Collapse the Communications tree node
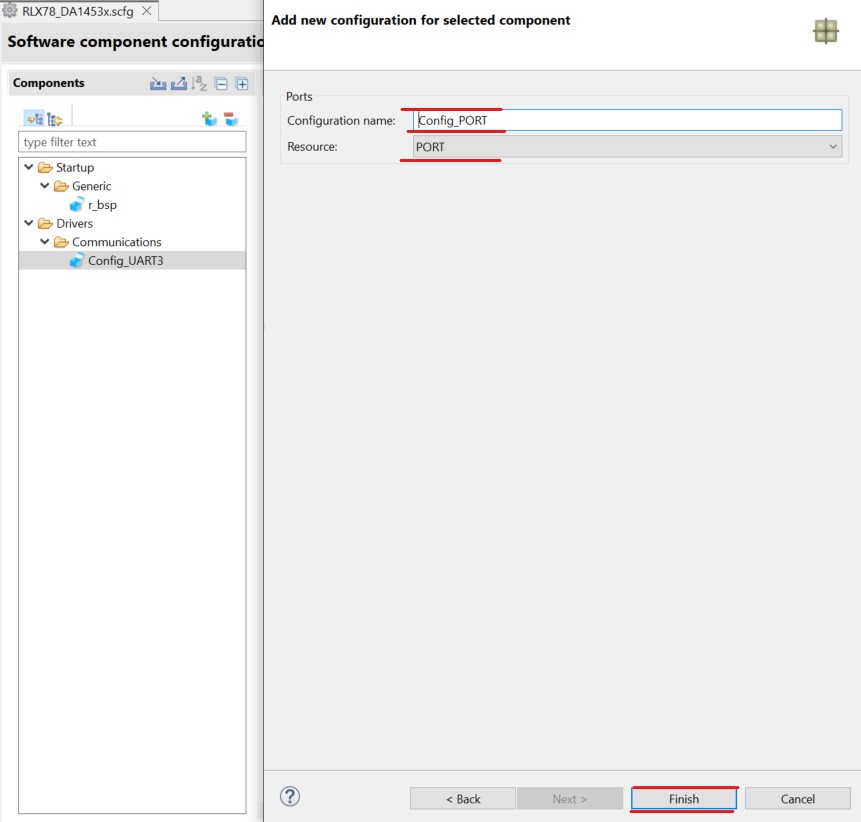The image size is (861, 822). (x=45, y=242)
